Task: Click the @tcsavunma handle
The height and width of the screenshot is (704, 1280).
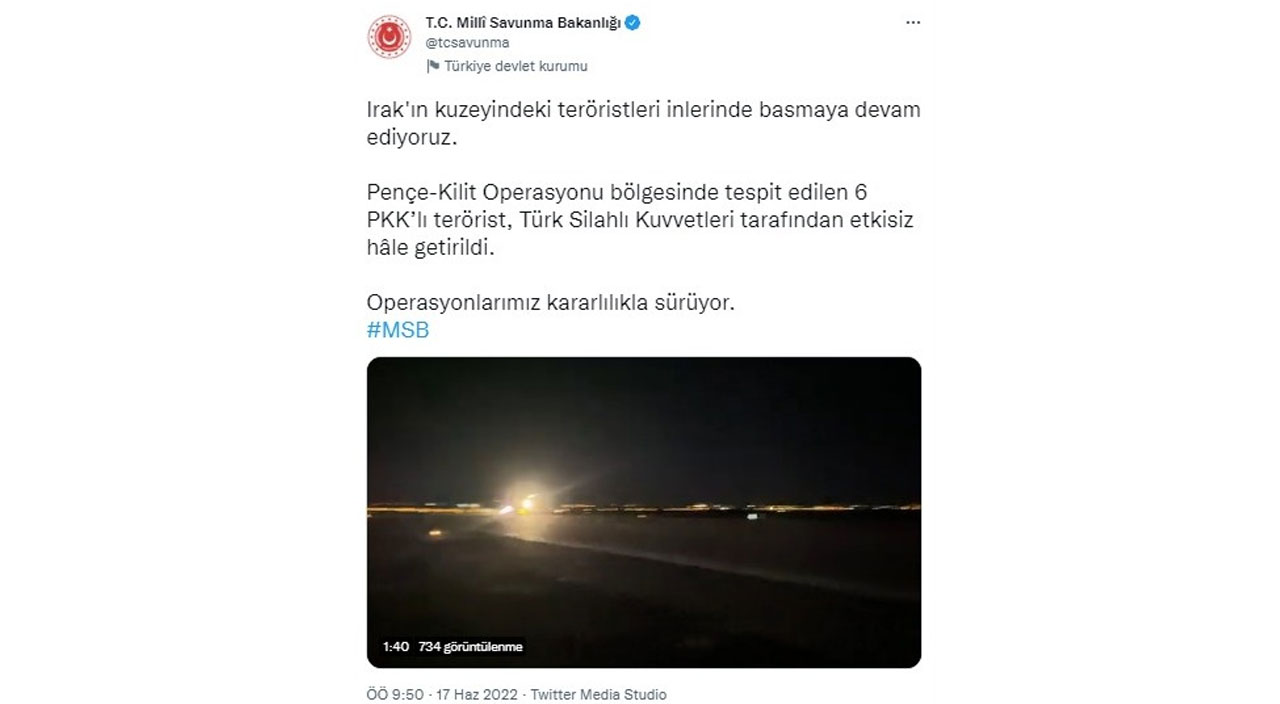Action: point(467,43)
